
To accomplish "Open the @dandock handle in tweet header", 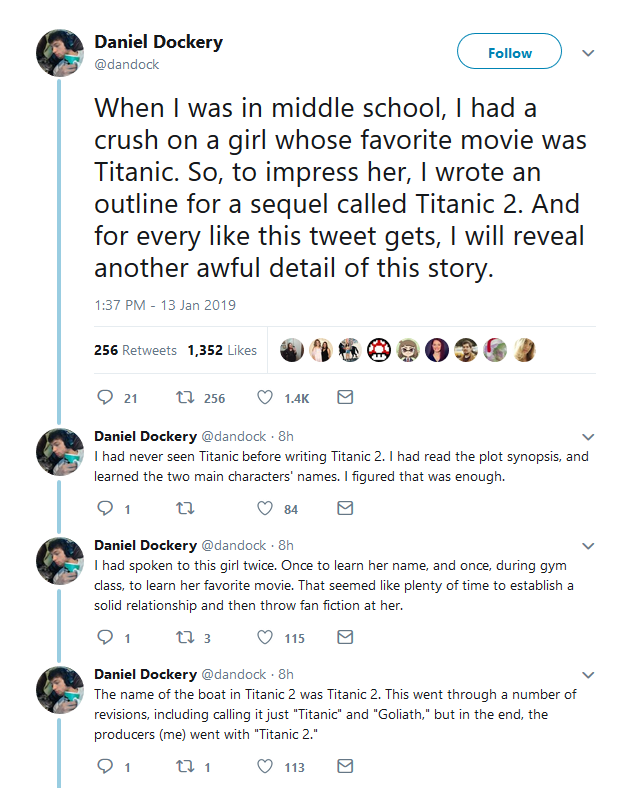I will (127, 64).
